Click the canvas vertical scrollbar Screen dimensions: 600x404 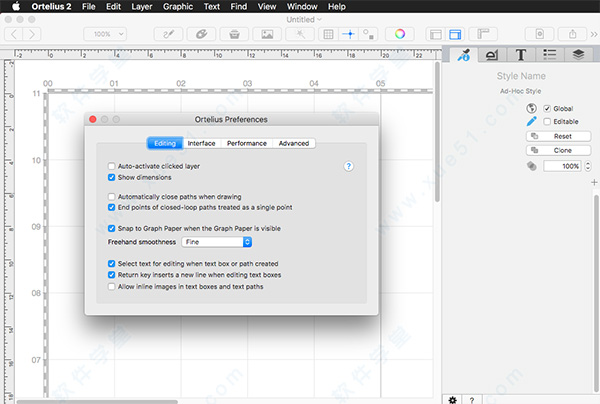[437, 132]
